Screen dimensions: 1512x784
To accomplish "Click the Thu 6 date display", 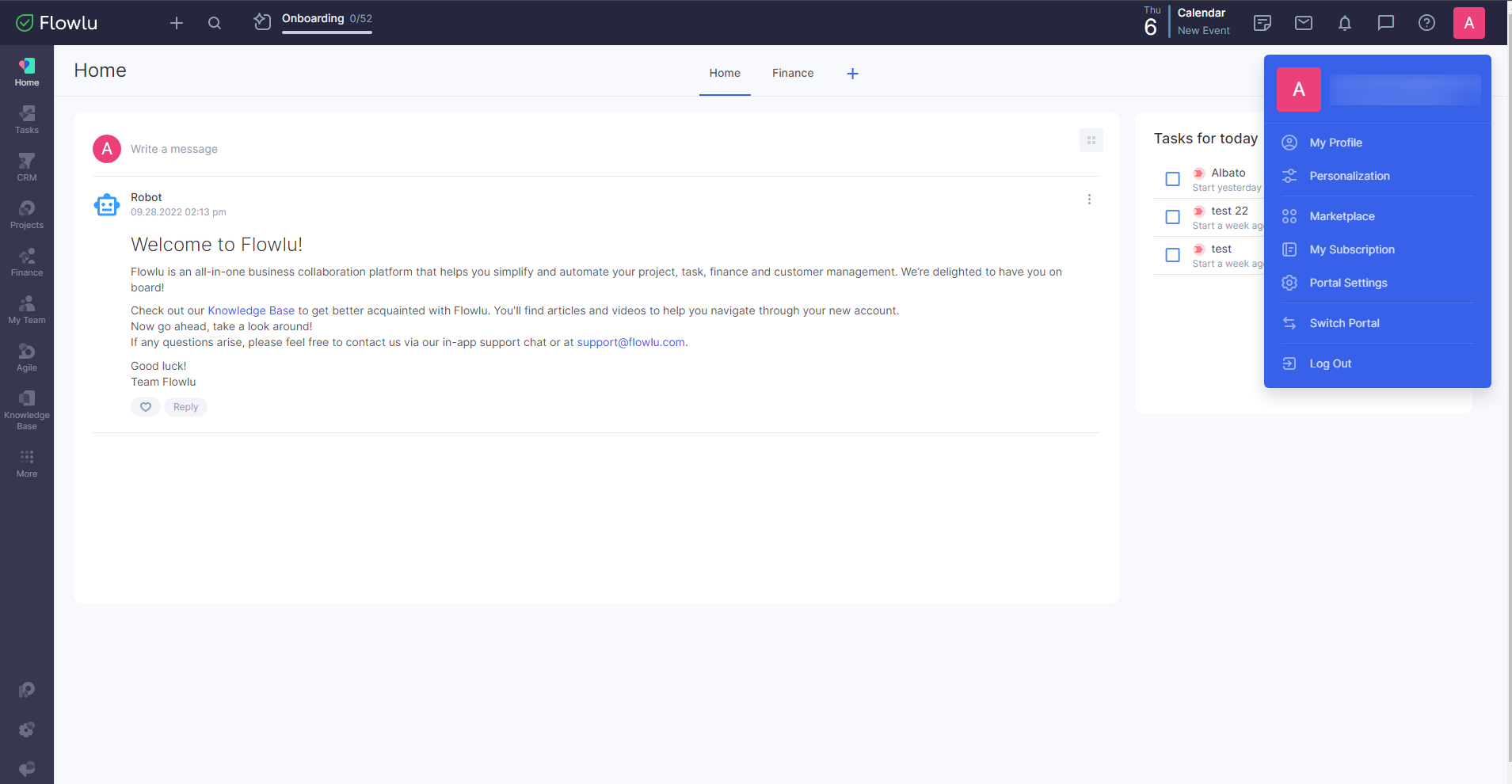I will [1152, 22].
